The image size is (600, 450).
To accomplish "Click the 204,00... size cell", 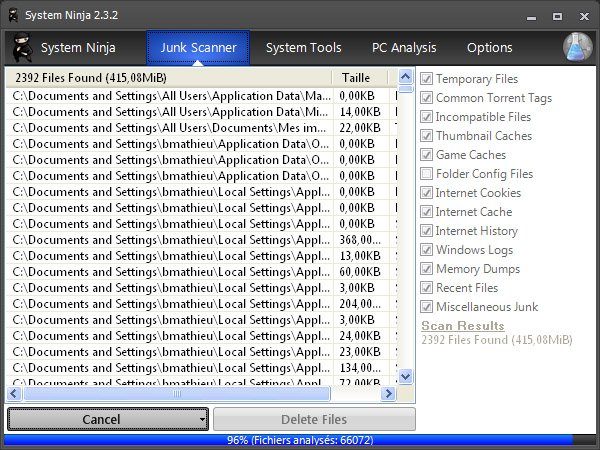I will (x=360, y=304).
